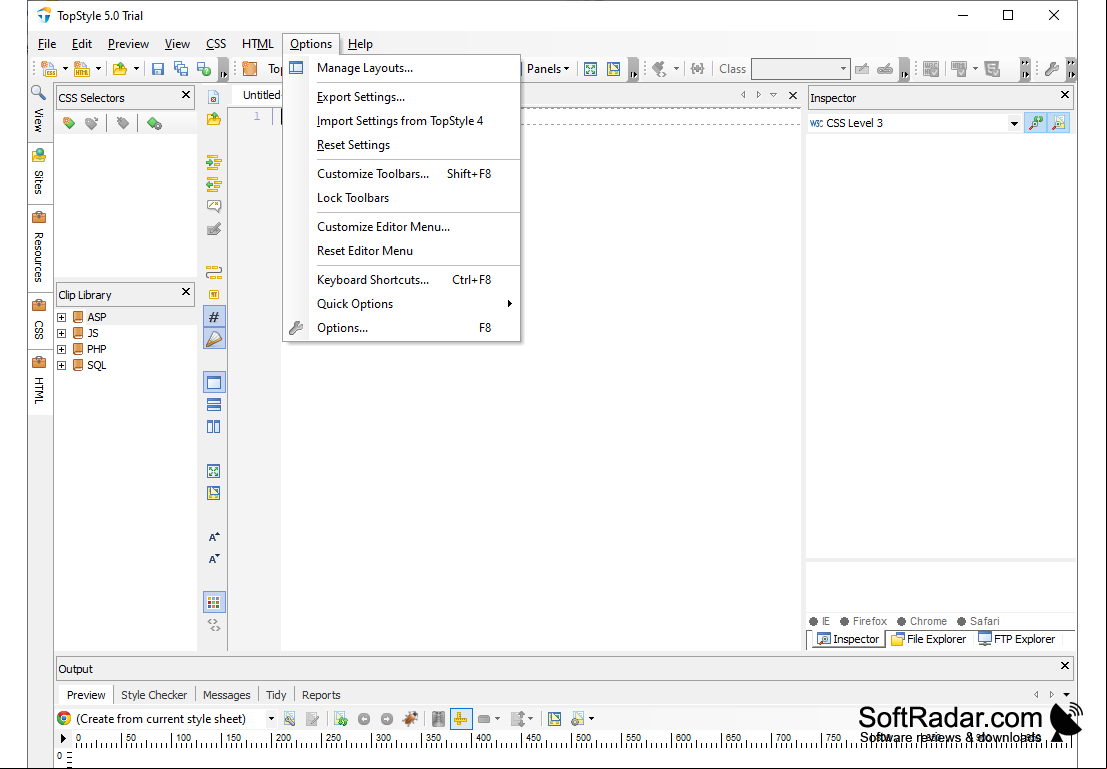Screen dimensions: 1107x769
Task: Expand the JS clip library folder
Action: pyautogui.click(x=62, y=333)
